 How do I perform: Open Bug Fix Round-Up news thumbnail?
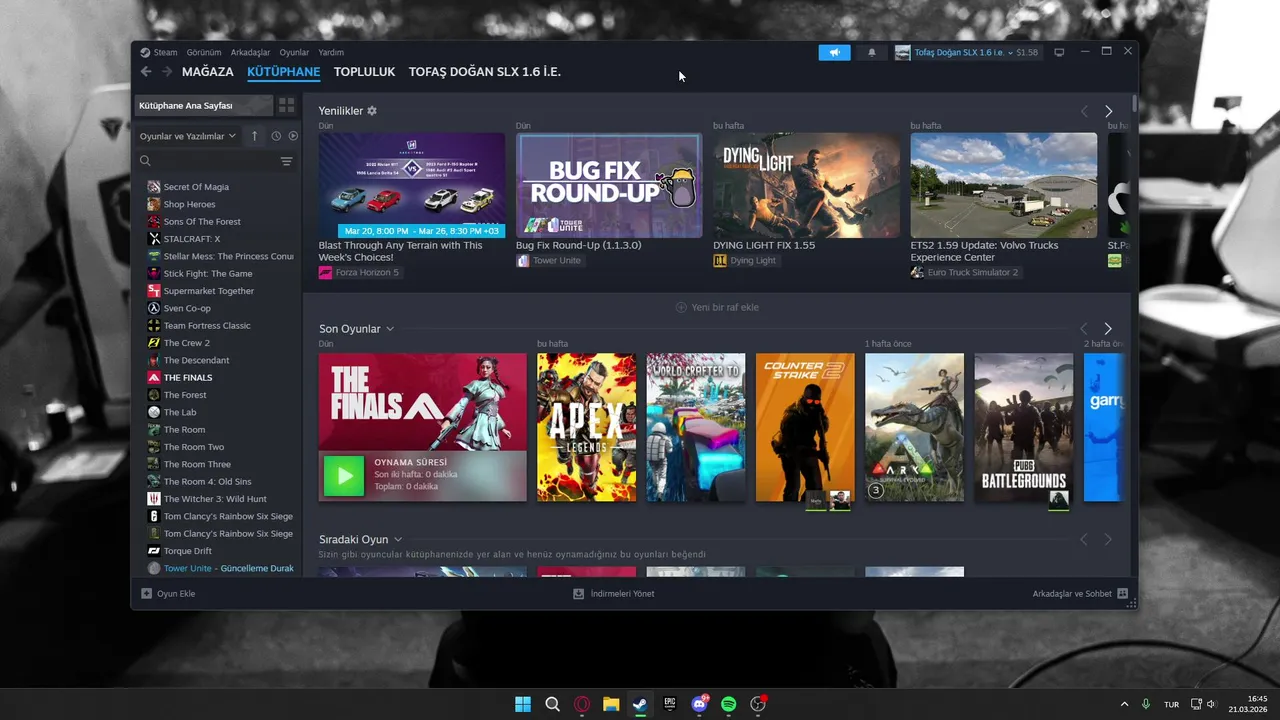tap(609, 185)
